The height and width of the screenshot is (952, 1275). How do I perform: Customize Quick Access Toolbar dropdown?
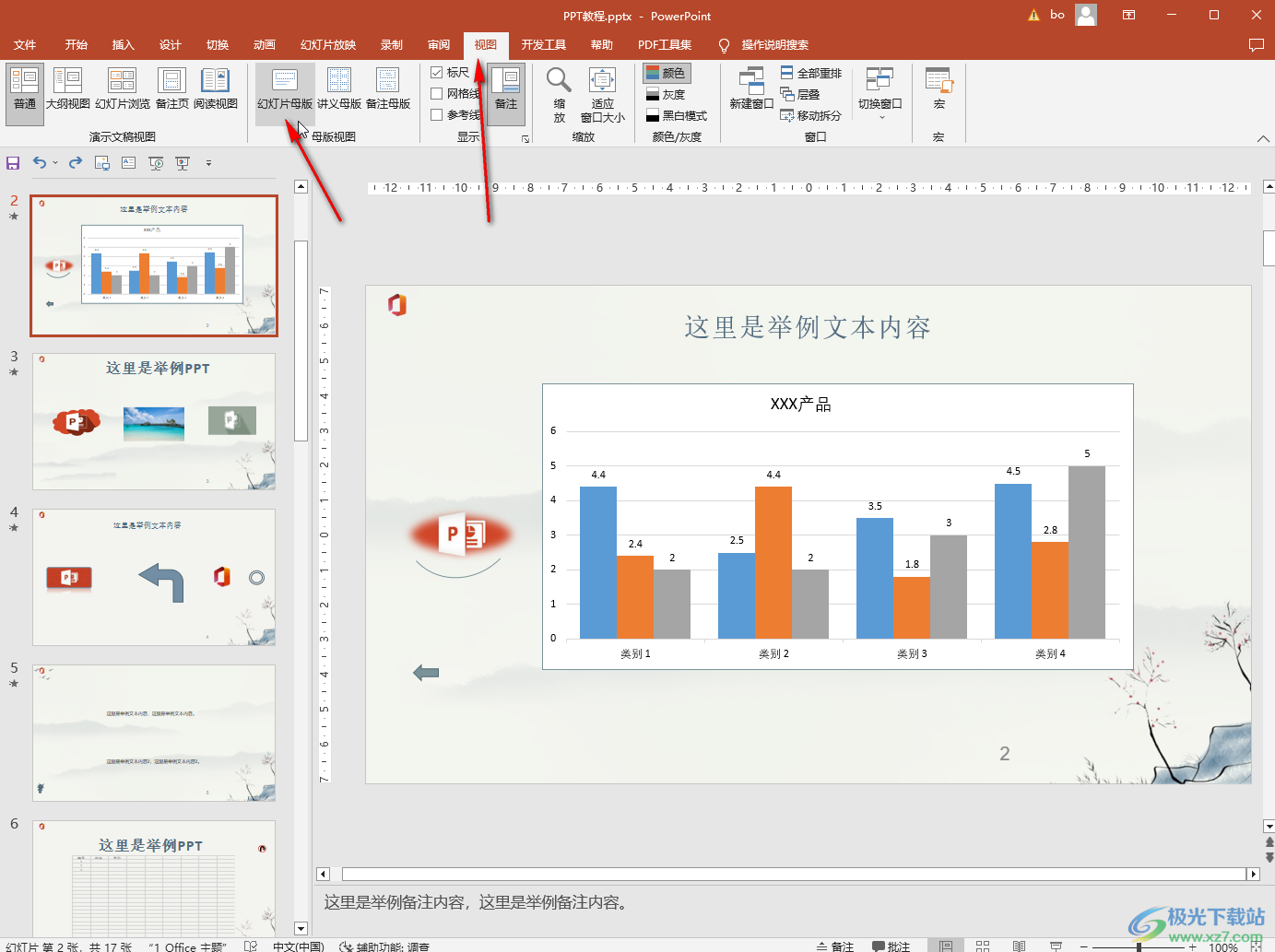pos(208,163)
